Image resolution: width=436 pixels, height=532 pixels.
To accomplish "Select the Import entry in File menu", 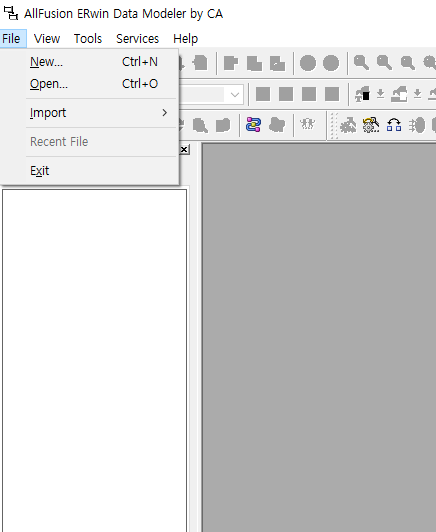I will (90, 113).
